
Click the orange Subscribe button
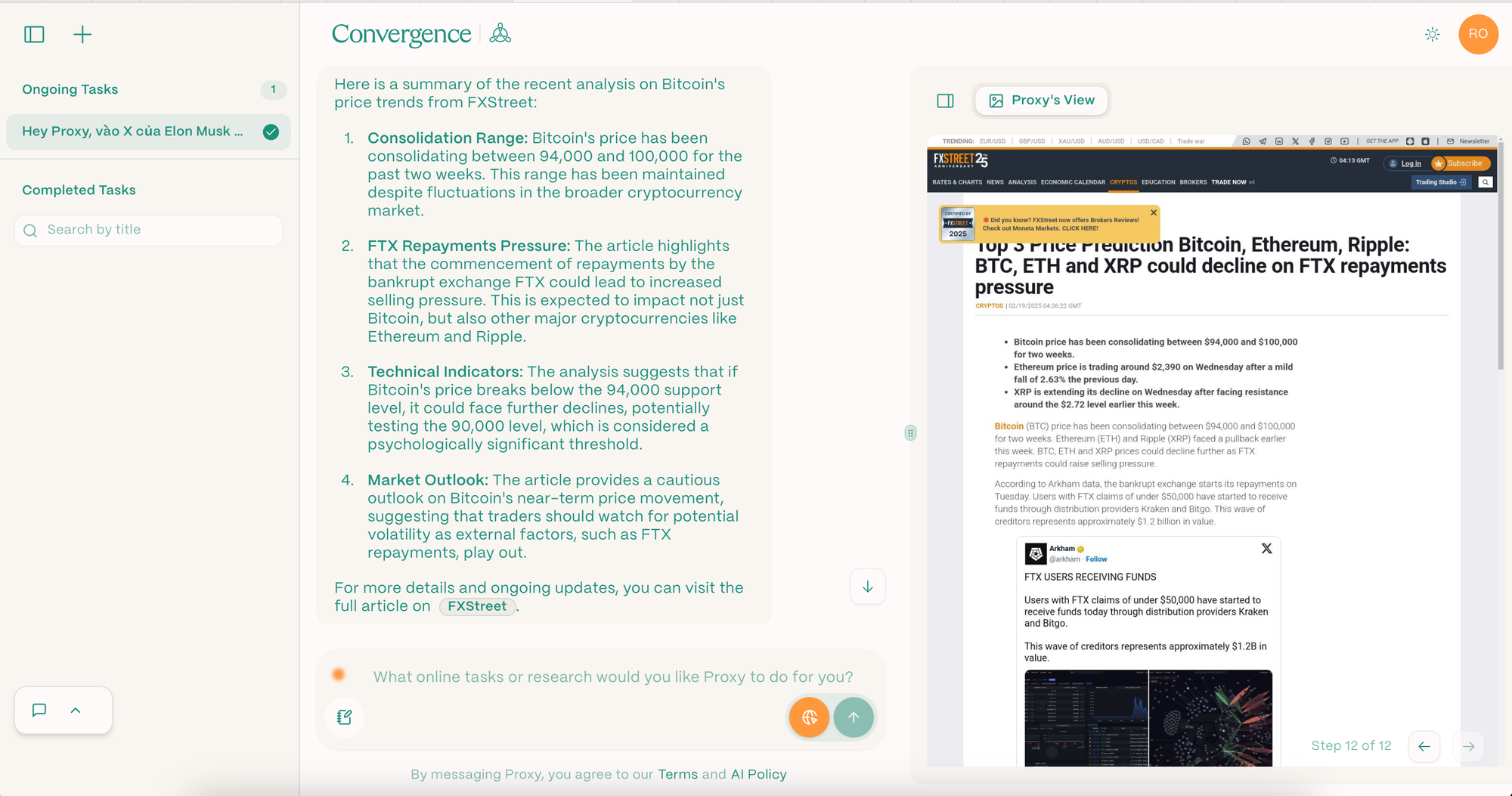click(x=1461, y=163)
